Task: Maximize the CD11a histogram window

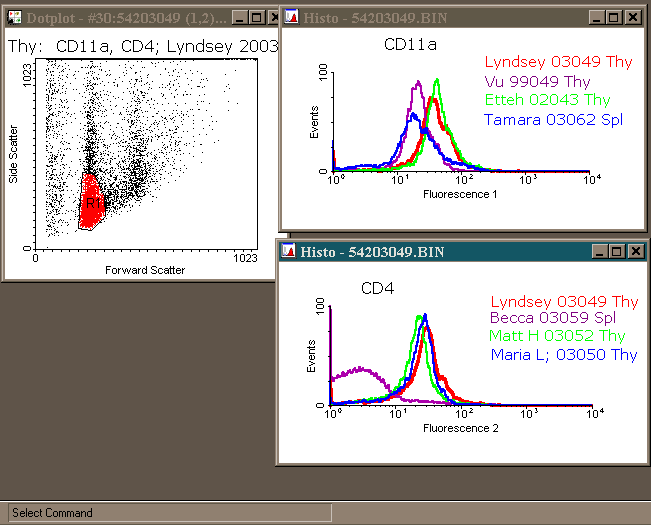Action: pos(615,18)
